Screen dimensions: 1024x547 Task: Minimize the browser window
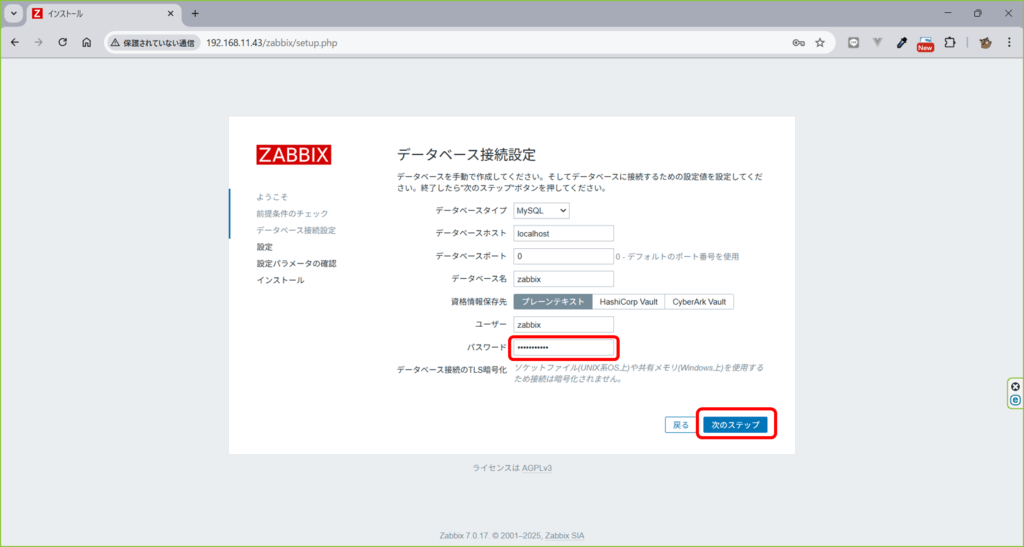[x=948, y=13]
